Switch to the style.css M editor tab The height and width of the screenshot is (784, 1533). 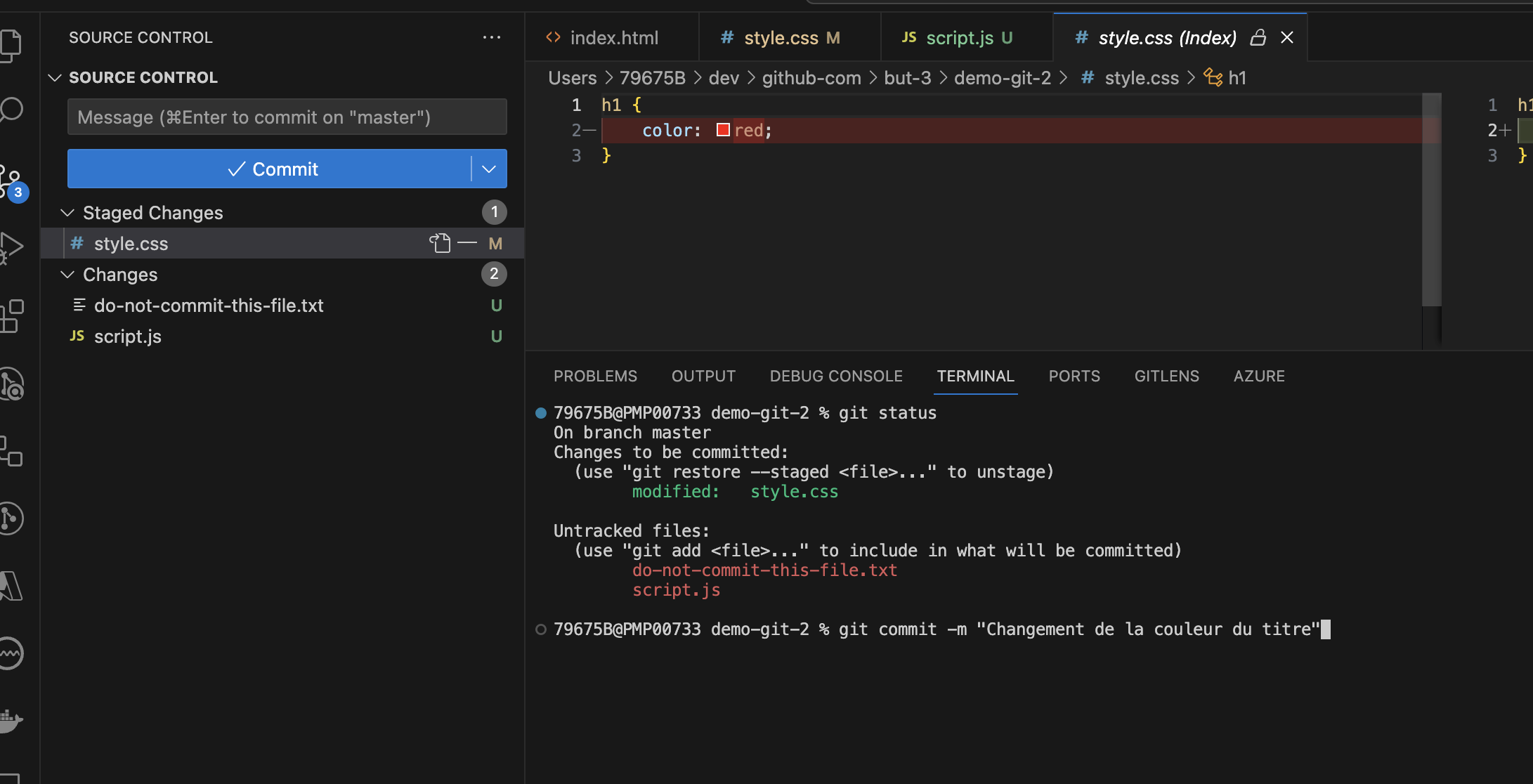790,37
